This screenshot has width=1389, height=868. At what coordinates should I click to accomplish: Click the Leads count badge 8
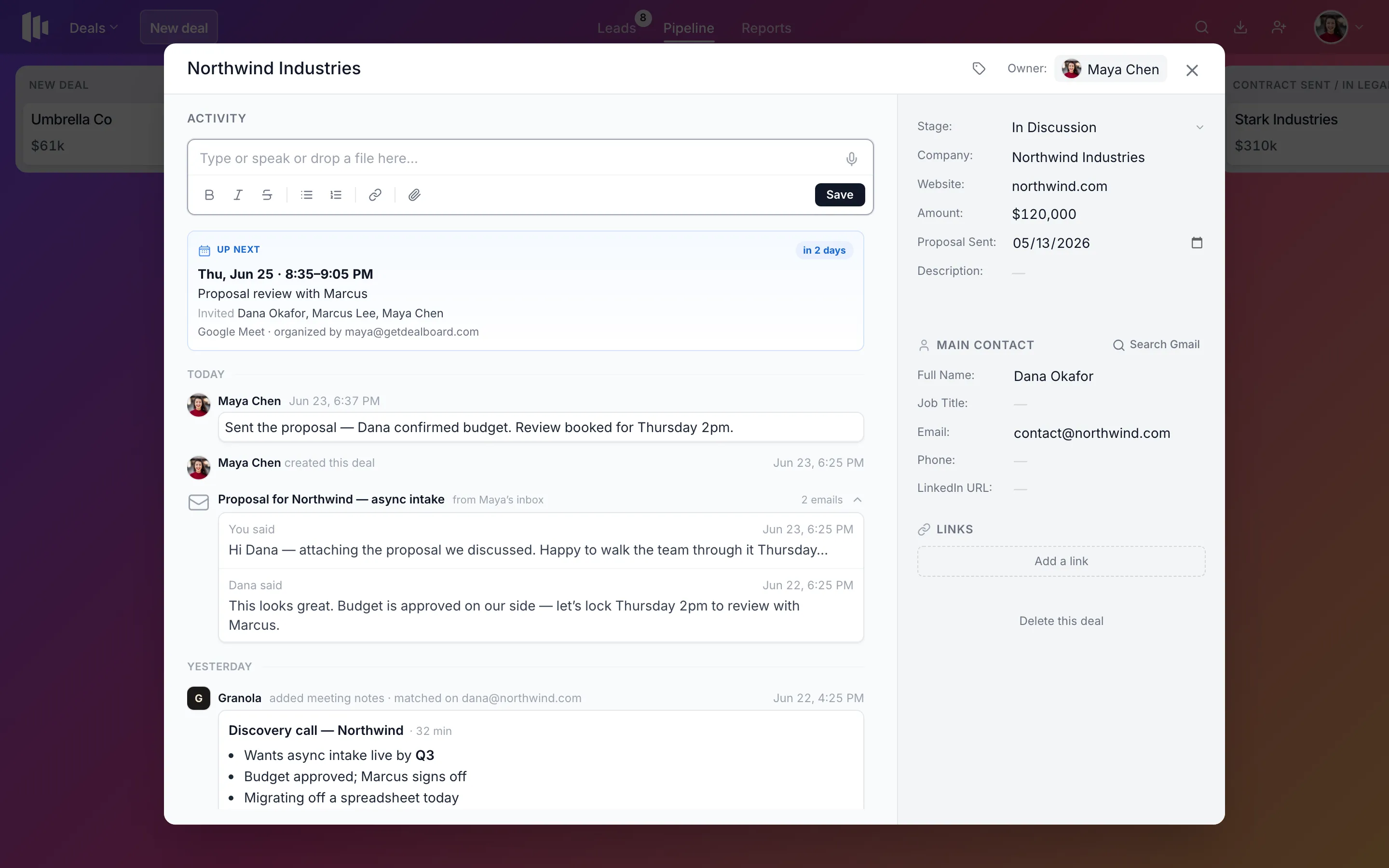tap(643, 18)
